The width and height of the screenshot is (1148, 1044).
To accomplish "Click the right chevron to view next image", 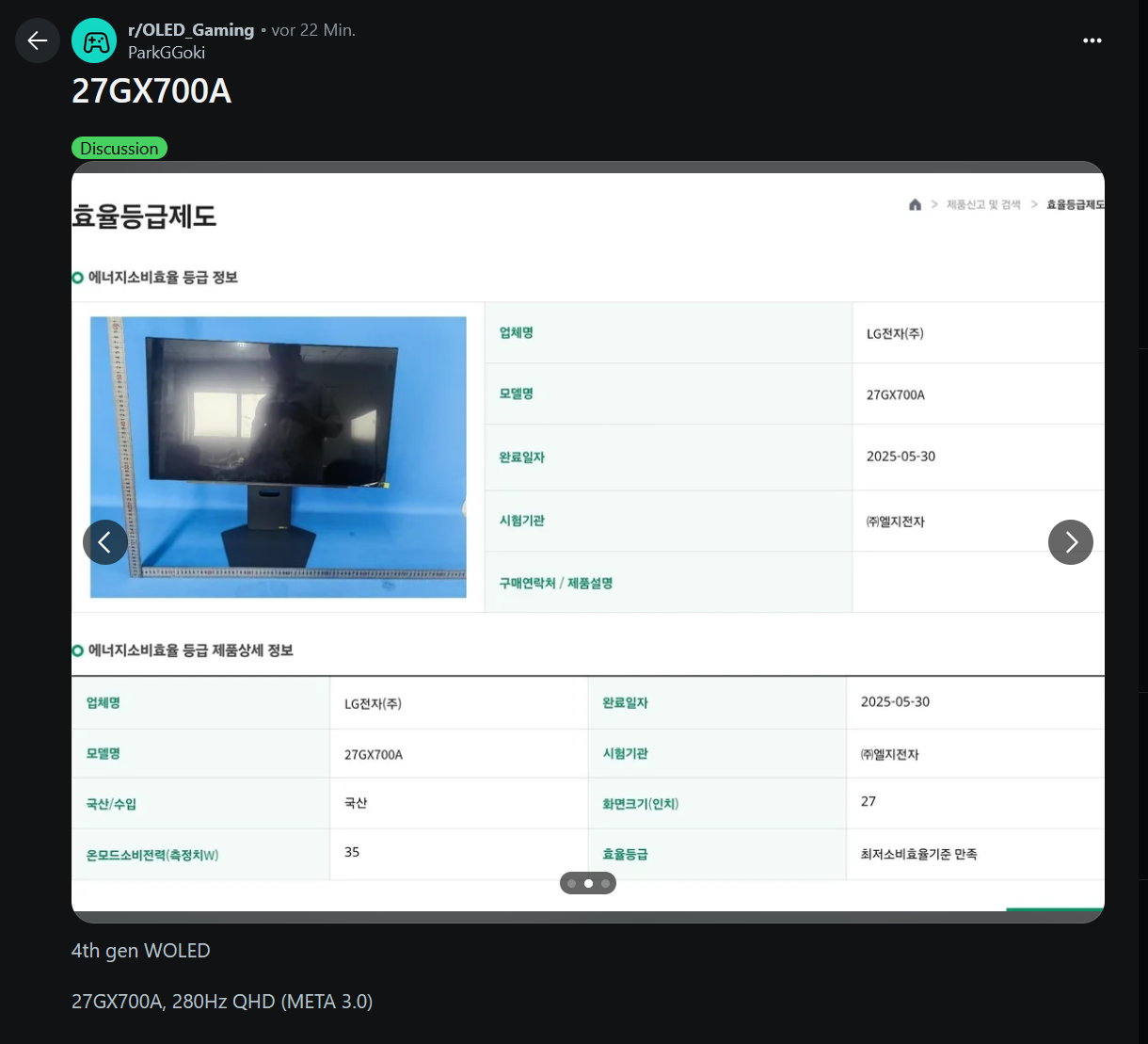I will (x=1070, y=542).
